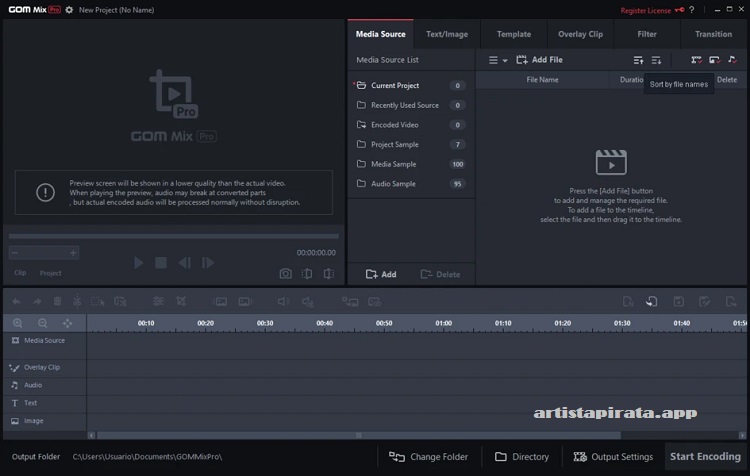Select Current Project folder
The height and width of the screenshot is (476, 750).
(x=411, y=85)
